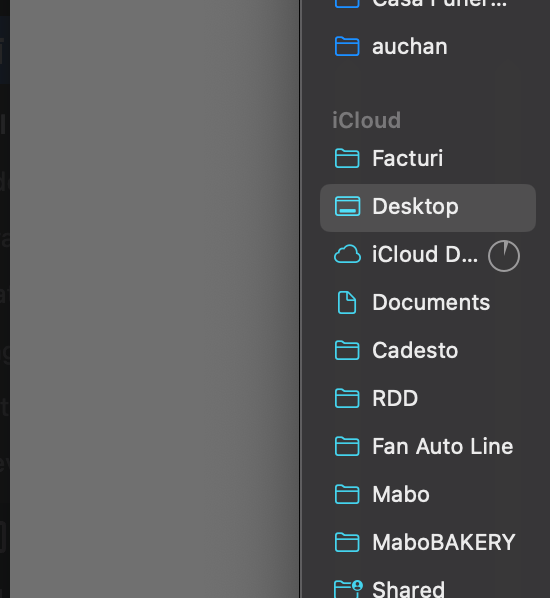Select the Cadesto folder icon
Image resolution: width=550 pixels, height=598 pixels.
tap(347, 350)
